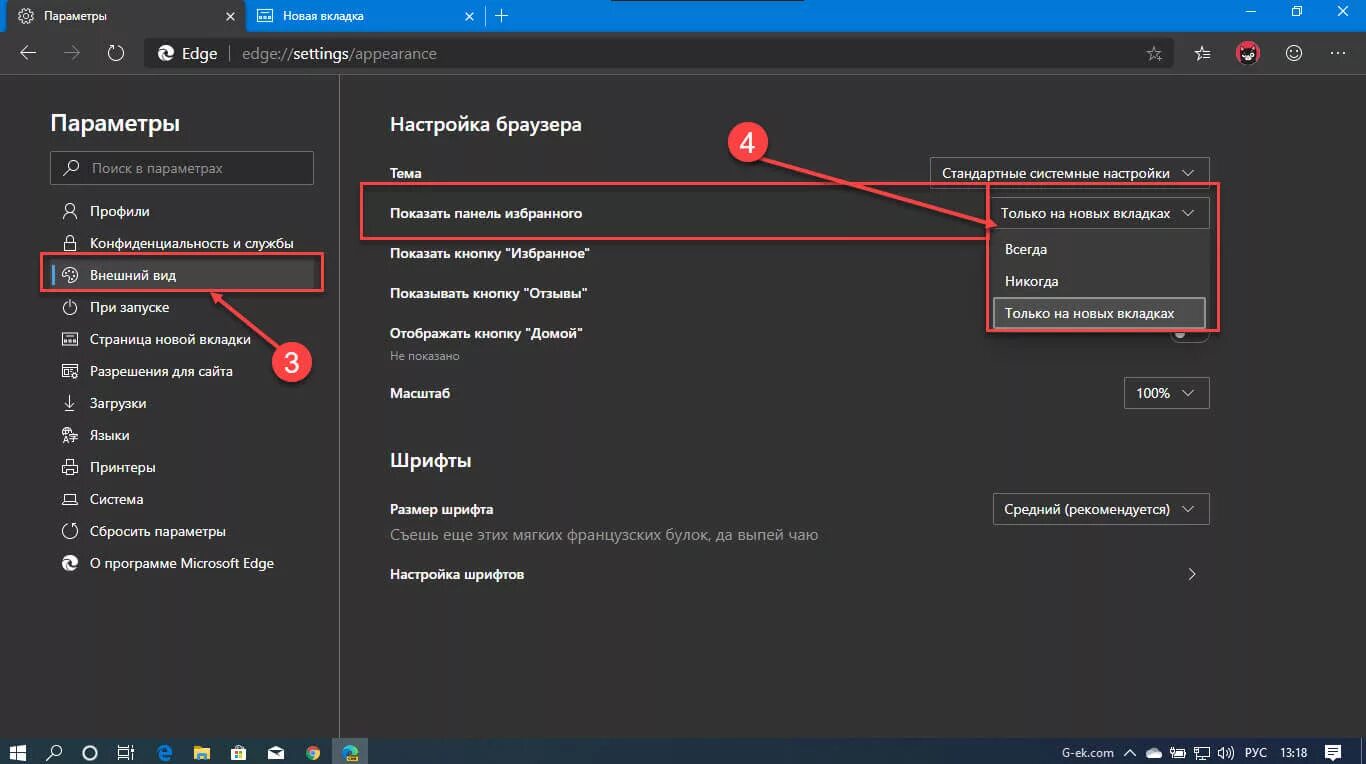The height and width of the screenshot is (764, 1366).
Task: Switch to the Новая вкладка tab
Action: 364,16
